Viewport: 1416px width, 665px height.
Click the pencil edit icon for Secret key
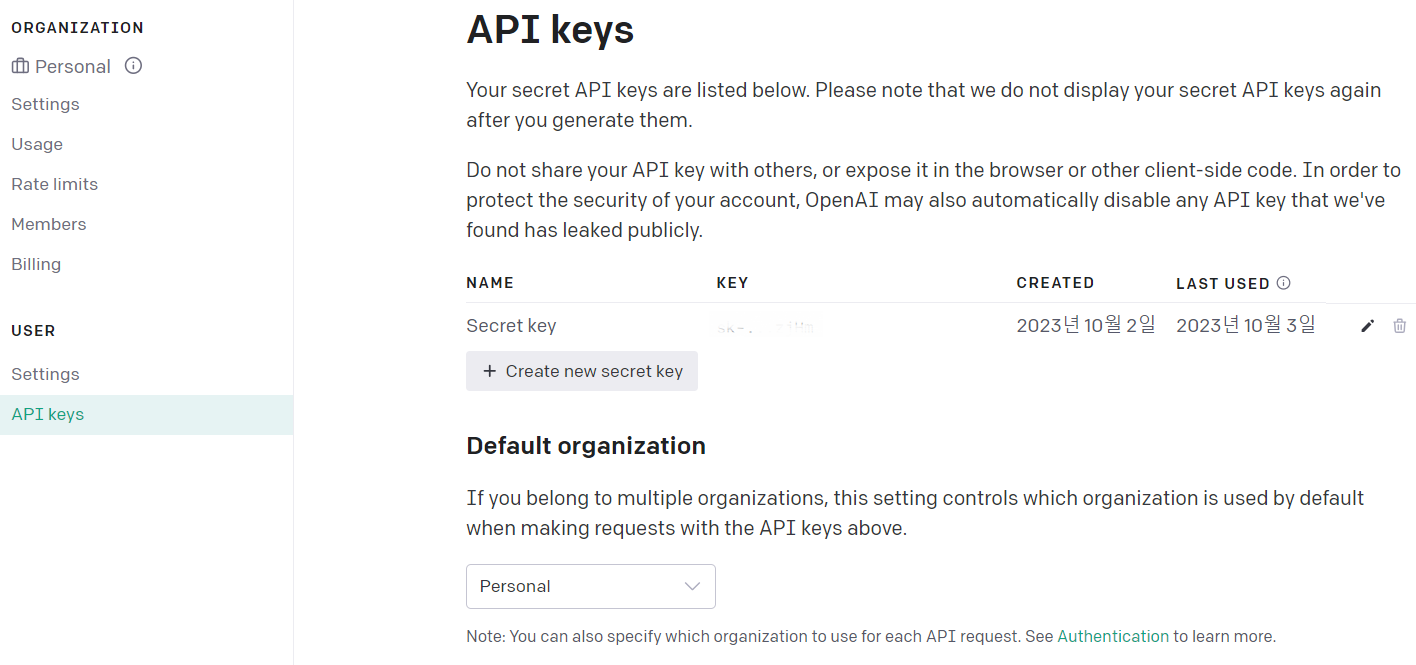tap(1367, 326)
